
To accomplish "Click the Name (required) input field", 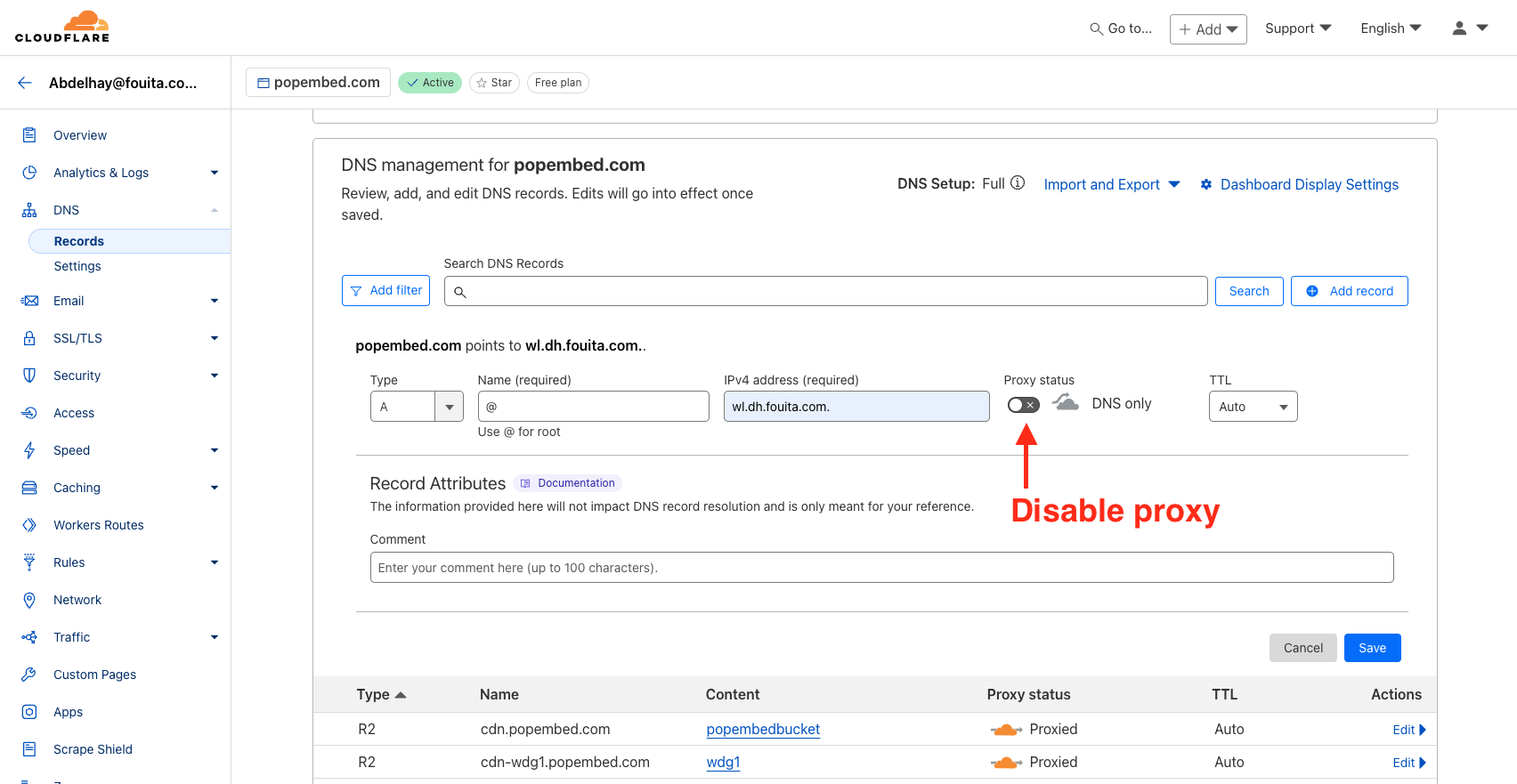I will pos(593,407).
